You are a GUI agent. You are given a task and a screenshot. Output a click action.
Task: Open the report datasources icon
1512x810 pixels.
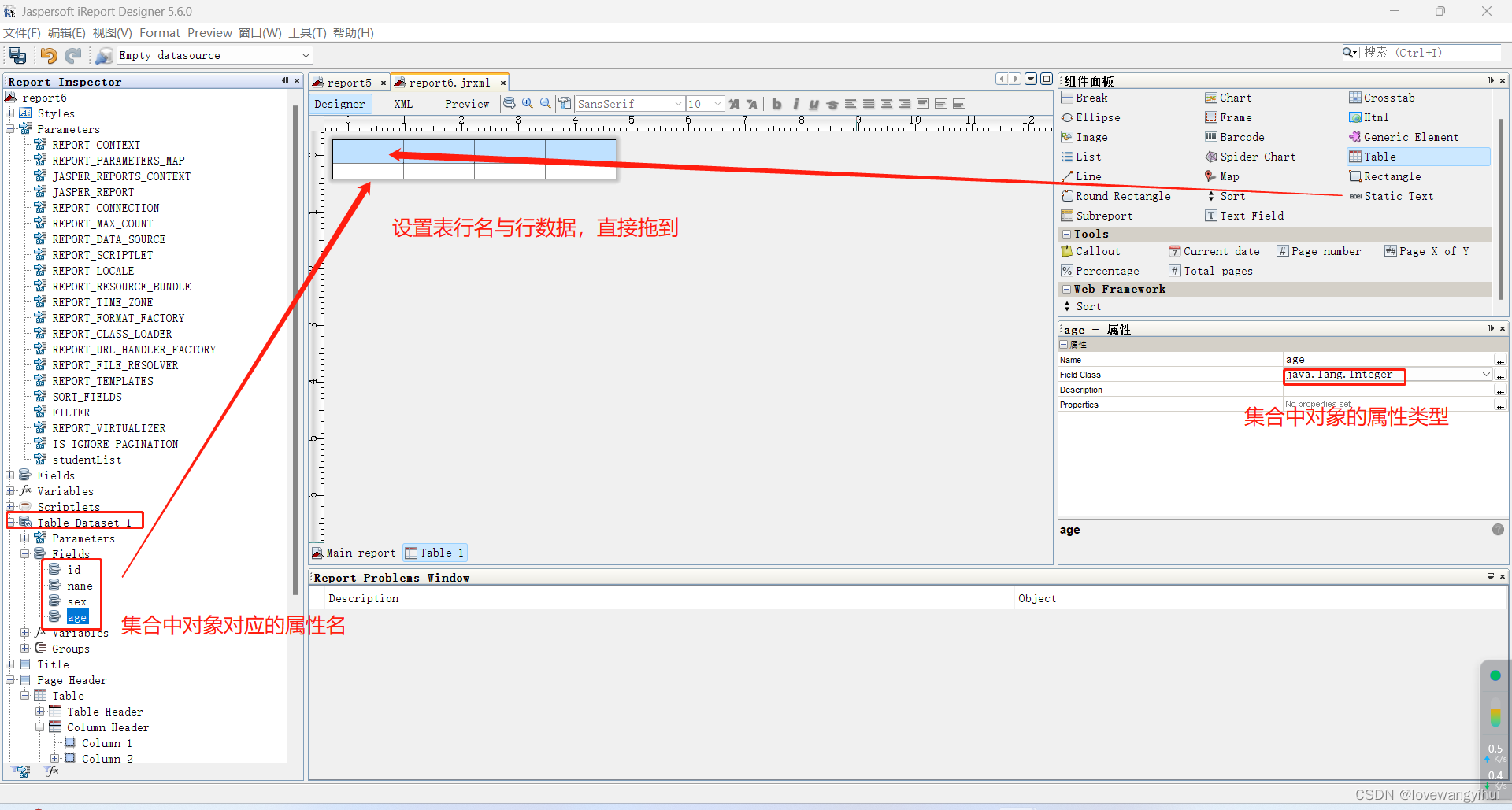(x=103, y=55)
